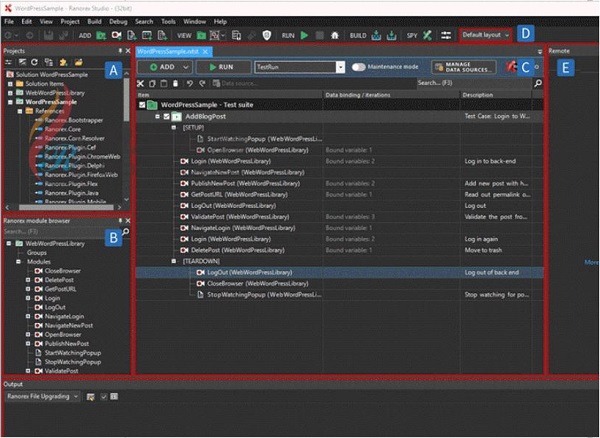Click the search magnifier in test suite

click(539, 83)
